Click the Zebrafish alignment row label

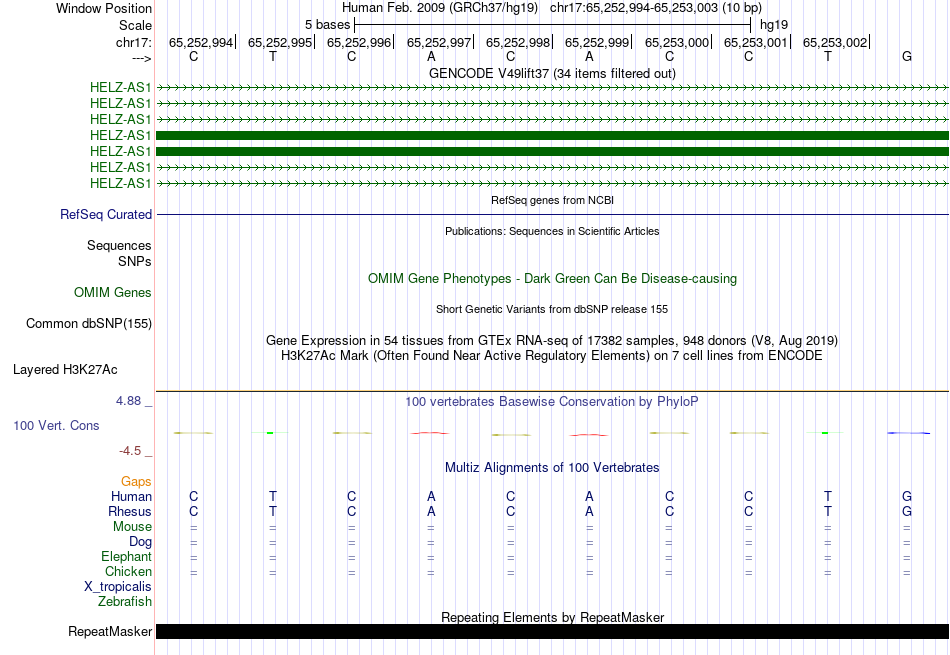tap(125, 602)
